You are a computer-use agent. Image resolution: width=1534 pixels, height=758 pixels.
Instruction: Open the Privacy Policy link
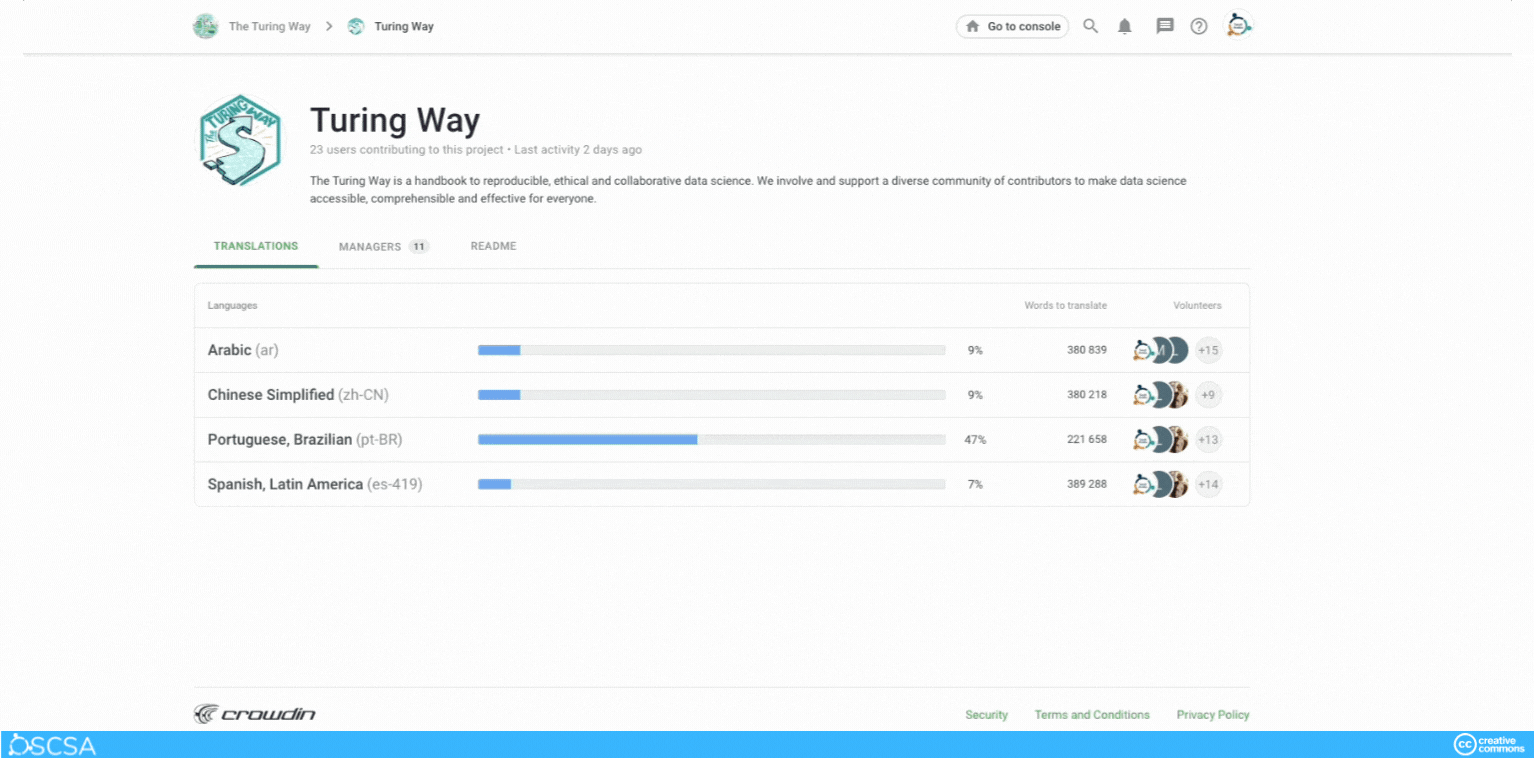point(1212,714)
